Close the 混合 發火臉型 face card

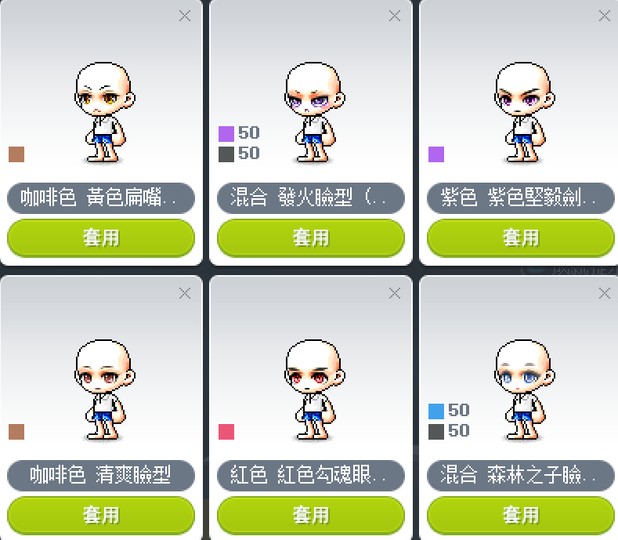click(394, 16)
